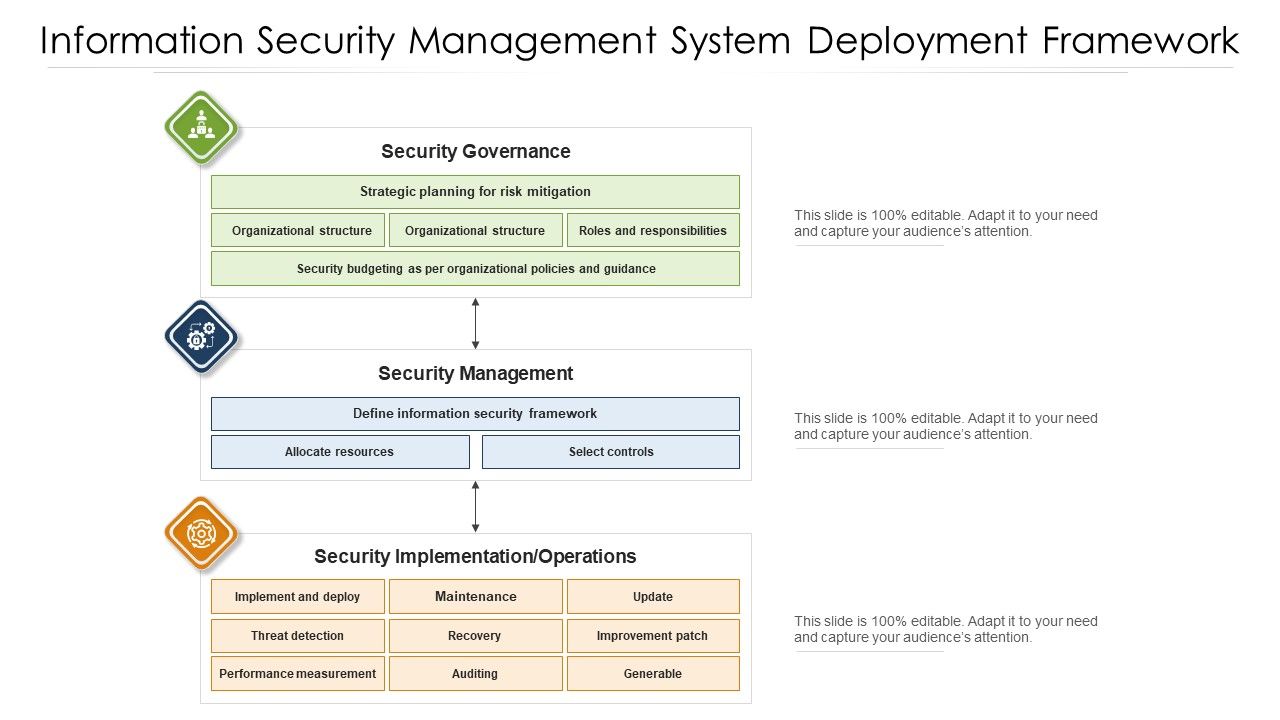1280x720 pixels.
Task: Select the Security Governance heading
Action: pos(475,151)
